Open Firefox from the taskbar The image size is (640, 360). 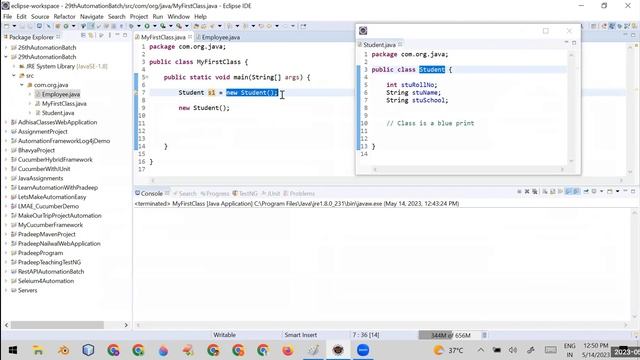click(x=288, y=350)
